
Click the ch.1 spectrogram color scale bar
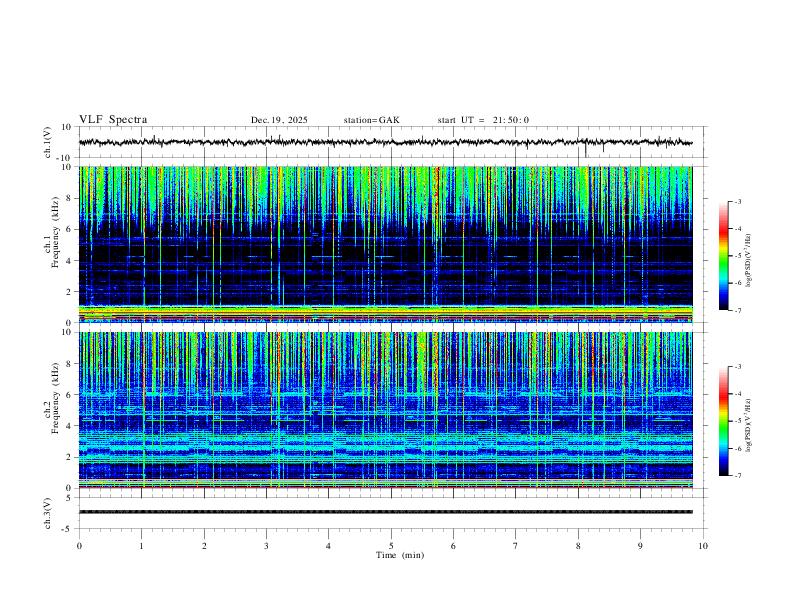[x=724, y=256]
